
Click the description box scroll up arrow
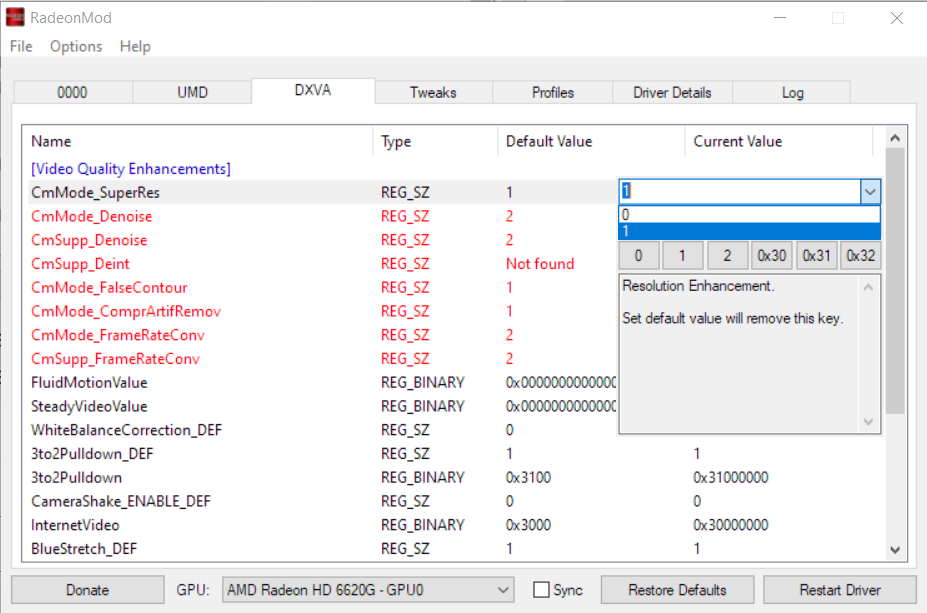pos(868,287)
